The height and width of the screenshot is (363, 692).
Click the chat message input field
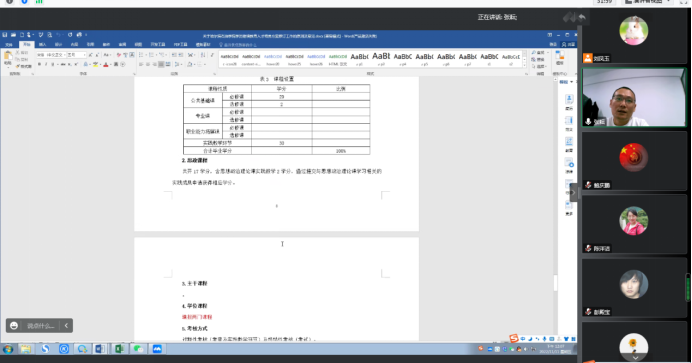coord(41,326)
